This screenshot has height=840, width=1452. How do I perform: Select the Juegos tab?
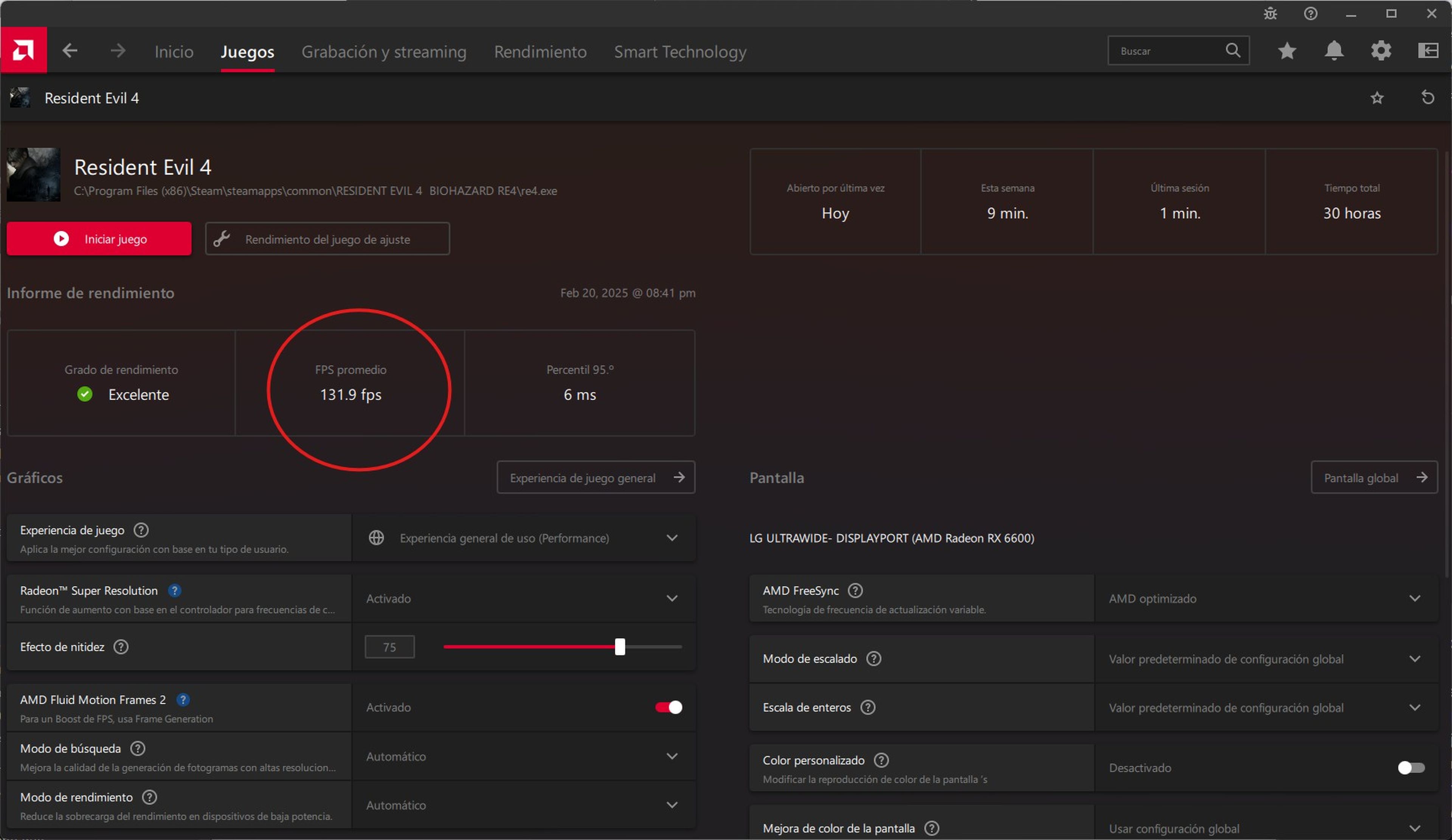coord(247,52)
